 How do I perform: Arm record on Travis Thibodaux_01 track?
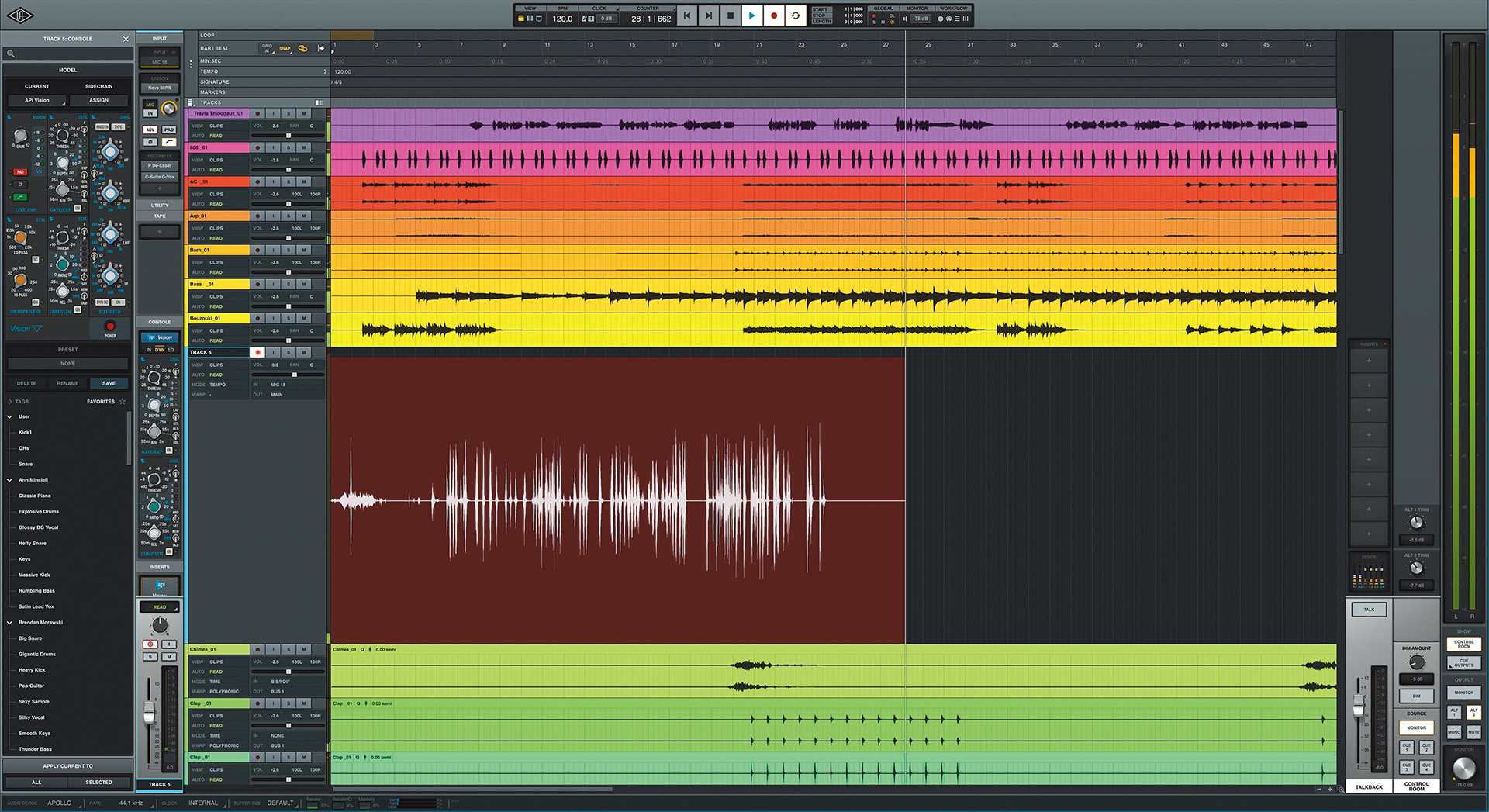pos(258,113)
